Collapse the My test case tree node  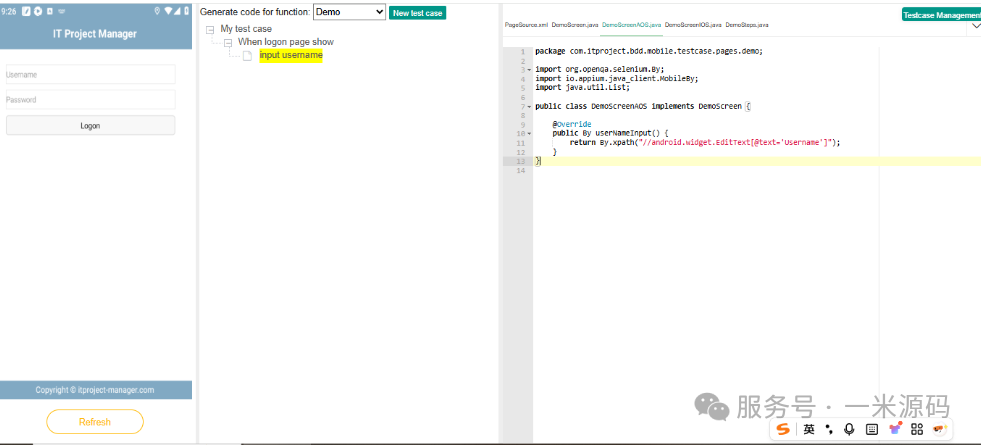(x=210, y=29)
